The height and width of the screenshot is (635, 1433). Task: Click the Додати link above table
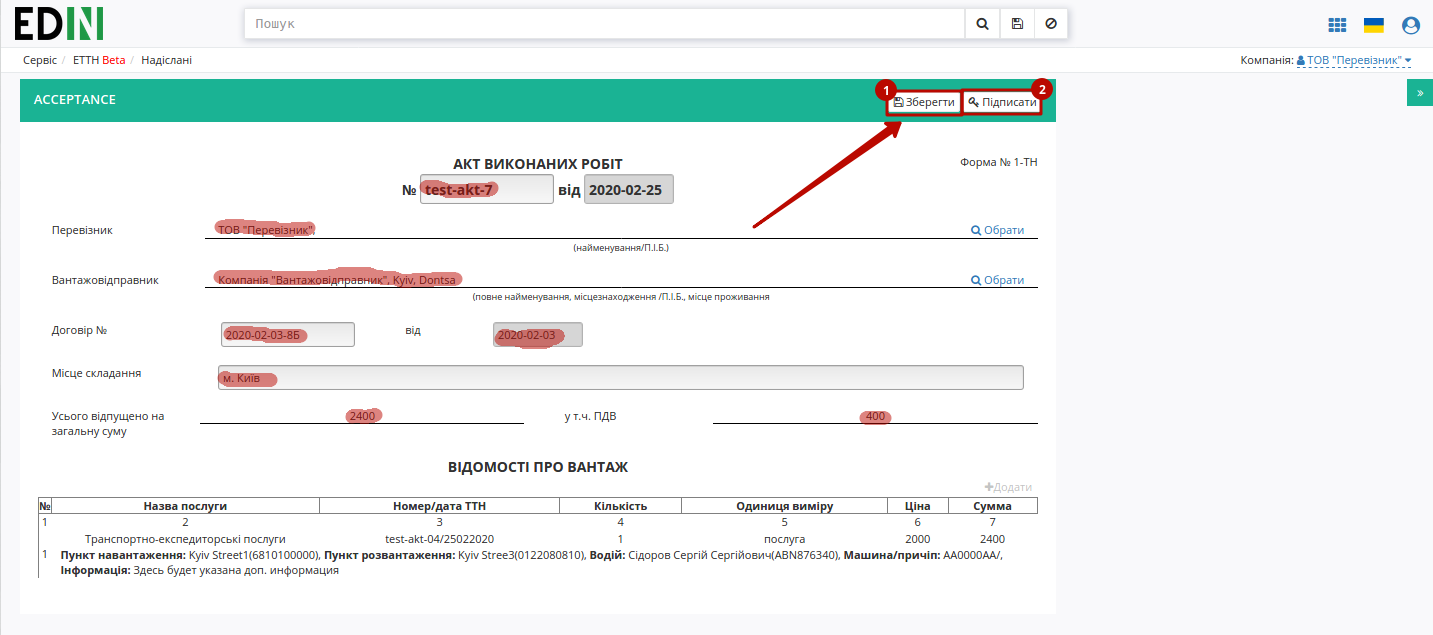pyautogui.click(x=1008, y=487)
